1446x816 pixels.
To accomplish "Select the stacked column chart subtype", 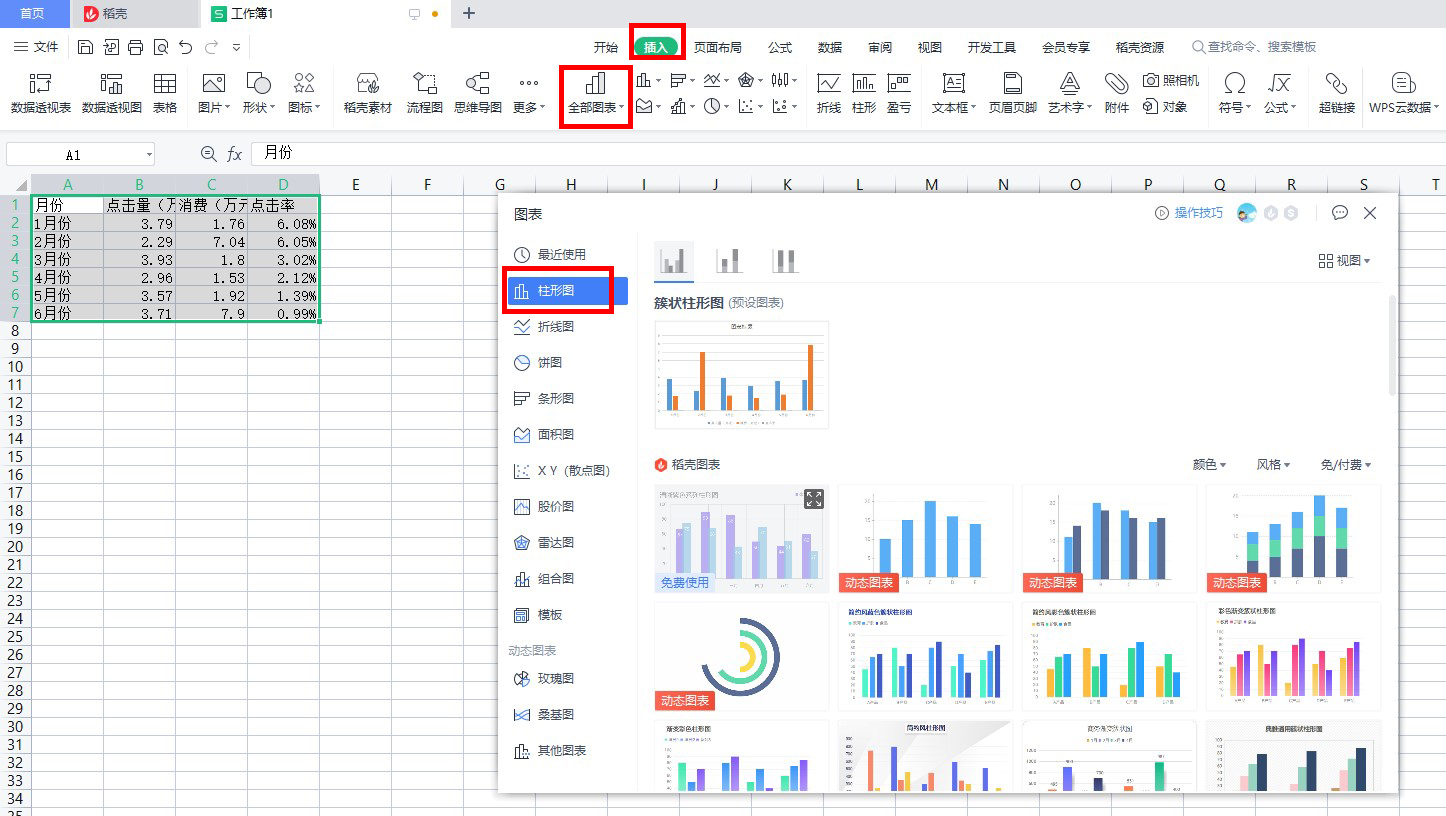I will 729,261.
